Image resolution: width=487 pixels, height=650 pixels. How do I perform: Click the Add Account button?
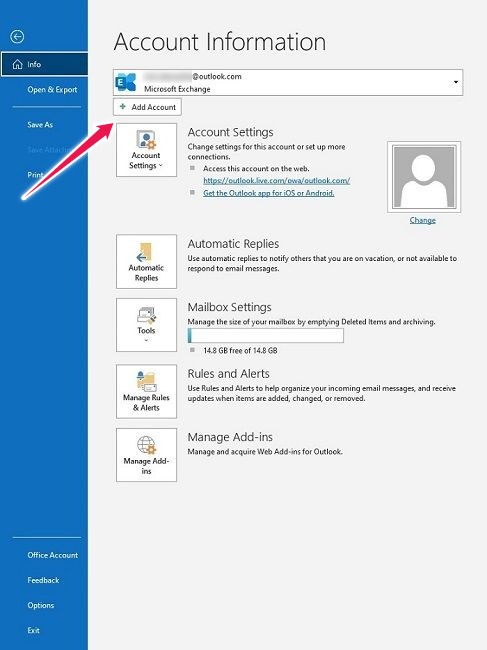tap(147, 107)
